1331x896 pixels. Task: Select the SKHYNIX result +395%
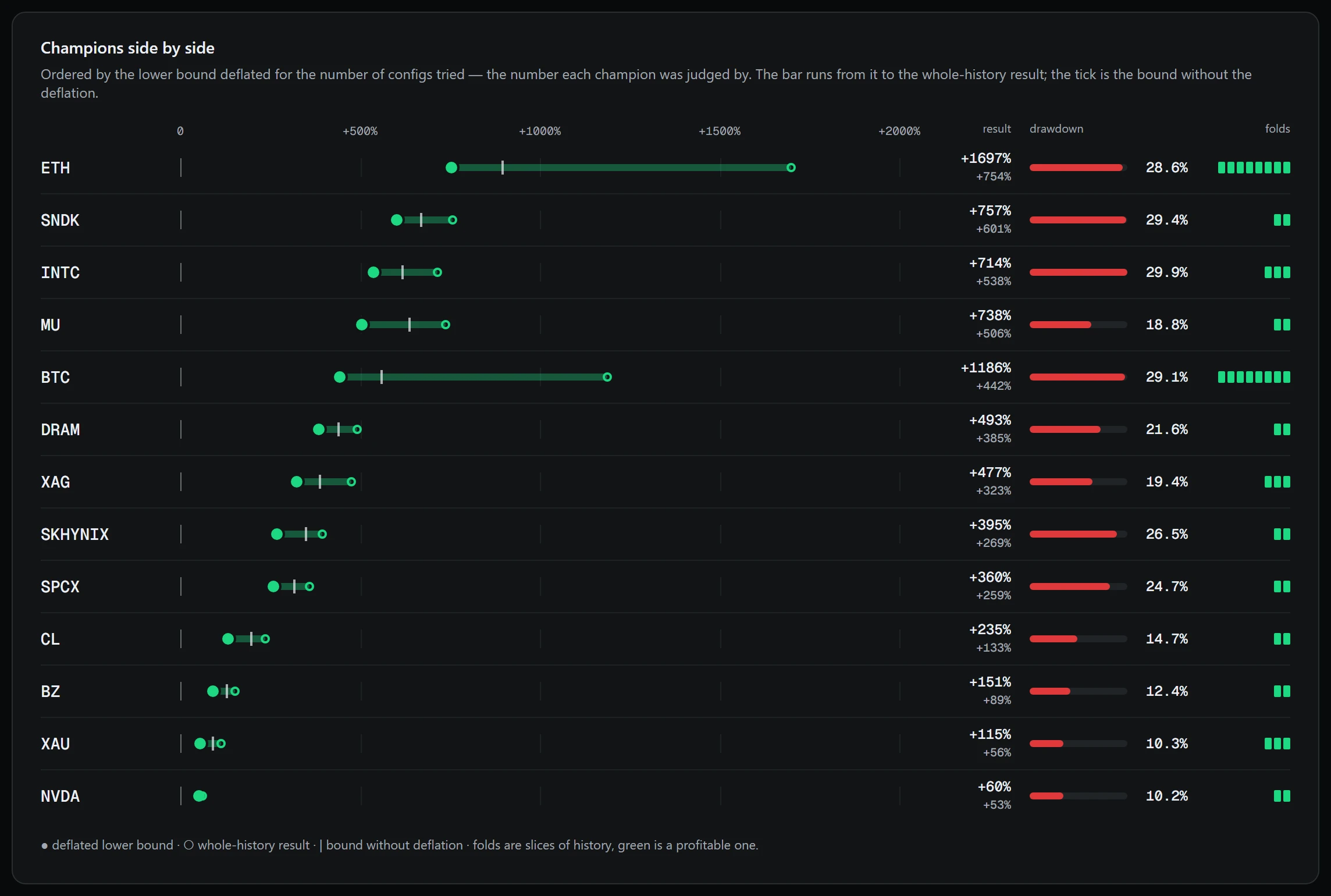(x=990, y=525)
